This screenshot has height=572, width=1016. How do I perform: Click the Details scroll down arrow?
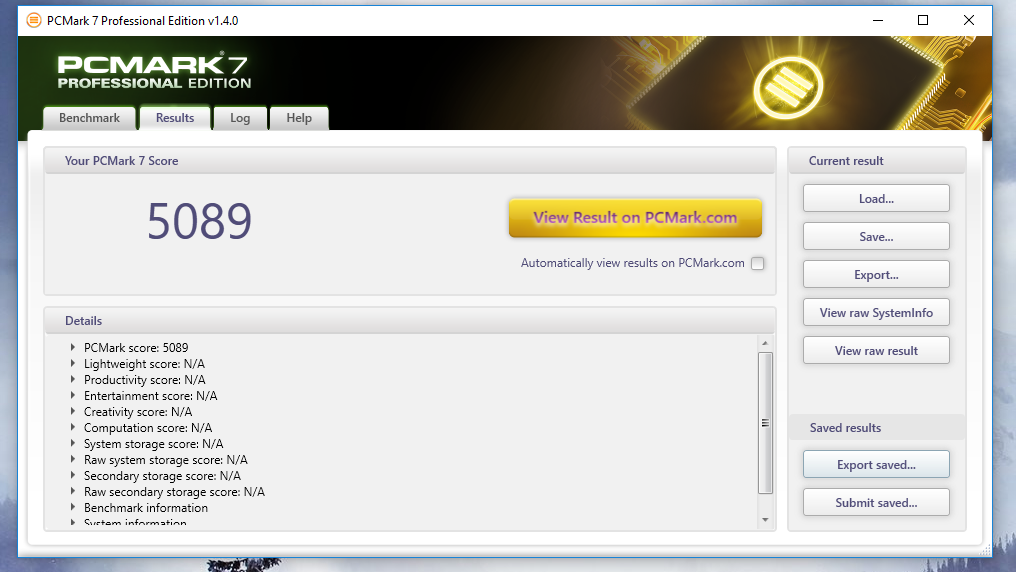coord(765,520)
